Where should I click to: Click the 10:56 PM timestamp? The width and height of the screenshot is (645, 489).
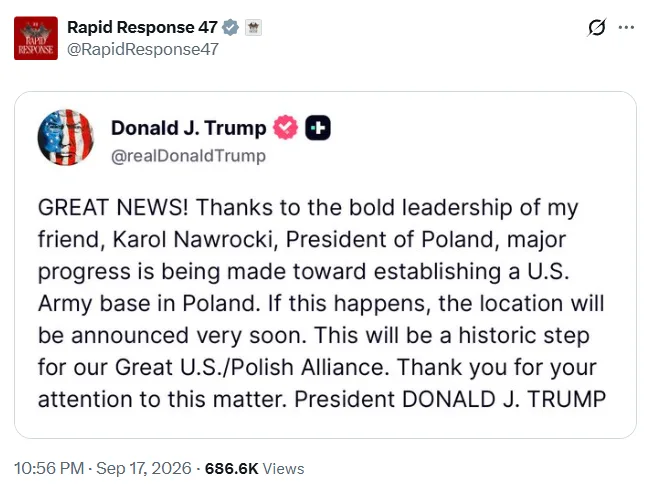[x=49, y=468]
